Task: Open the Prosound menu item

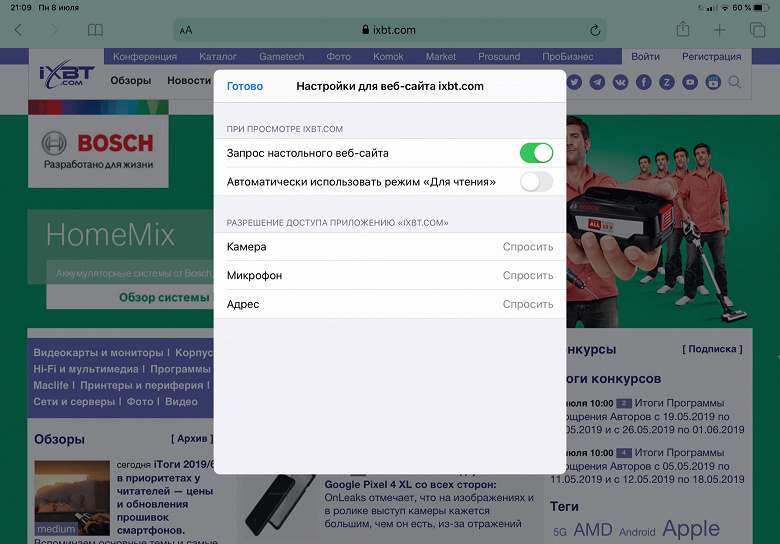Action: [x=499, y=57]
